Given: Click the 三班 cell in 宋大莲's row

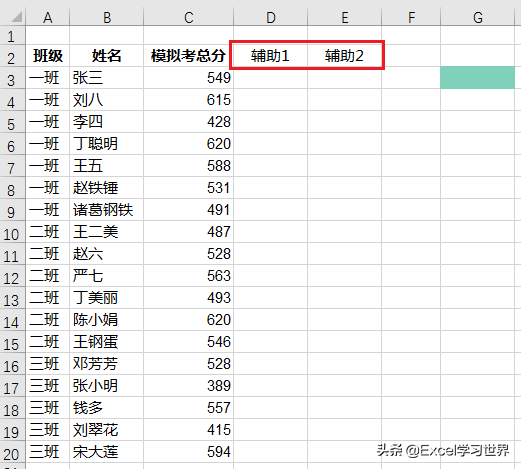Looking at the screenshot, I should (x=48, y=452).
